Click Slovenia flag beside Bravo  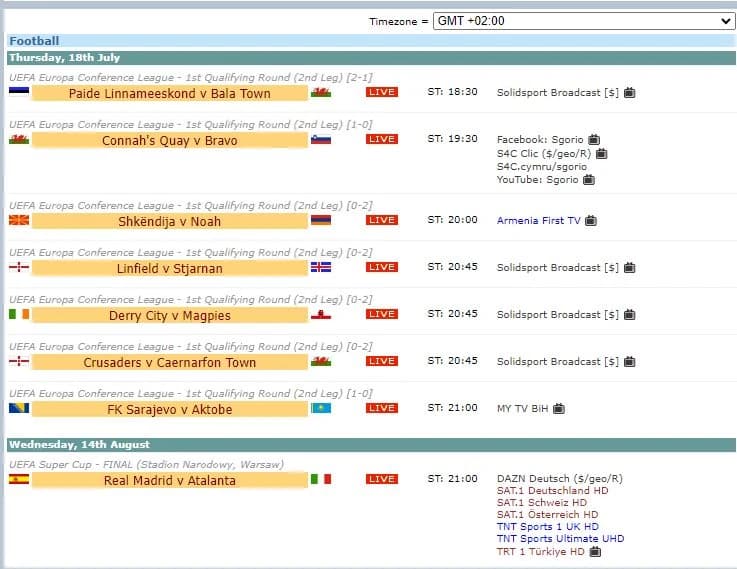pos(321,139)
